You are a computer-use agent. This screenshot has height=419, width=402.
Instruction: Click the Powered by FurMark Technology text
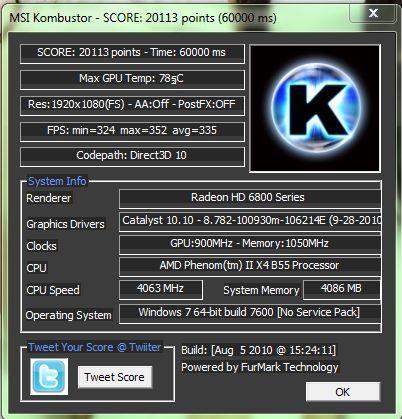260,367
